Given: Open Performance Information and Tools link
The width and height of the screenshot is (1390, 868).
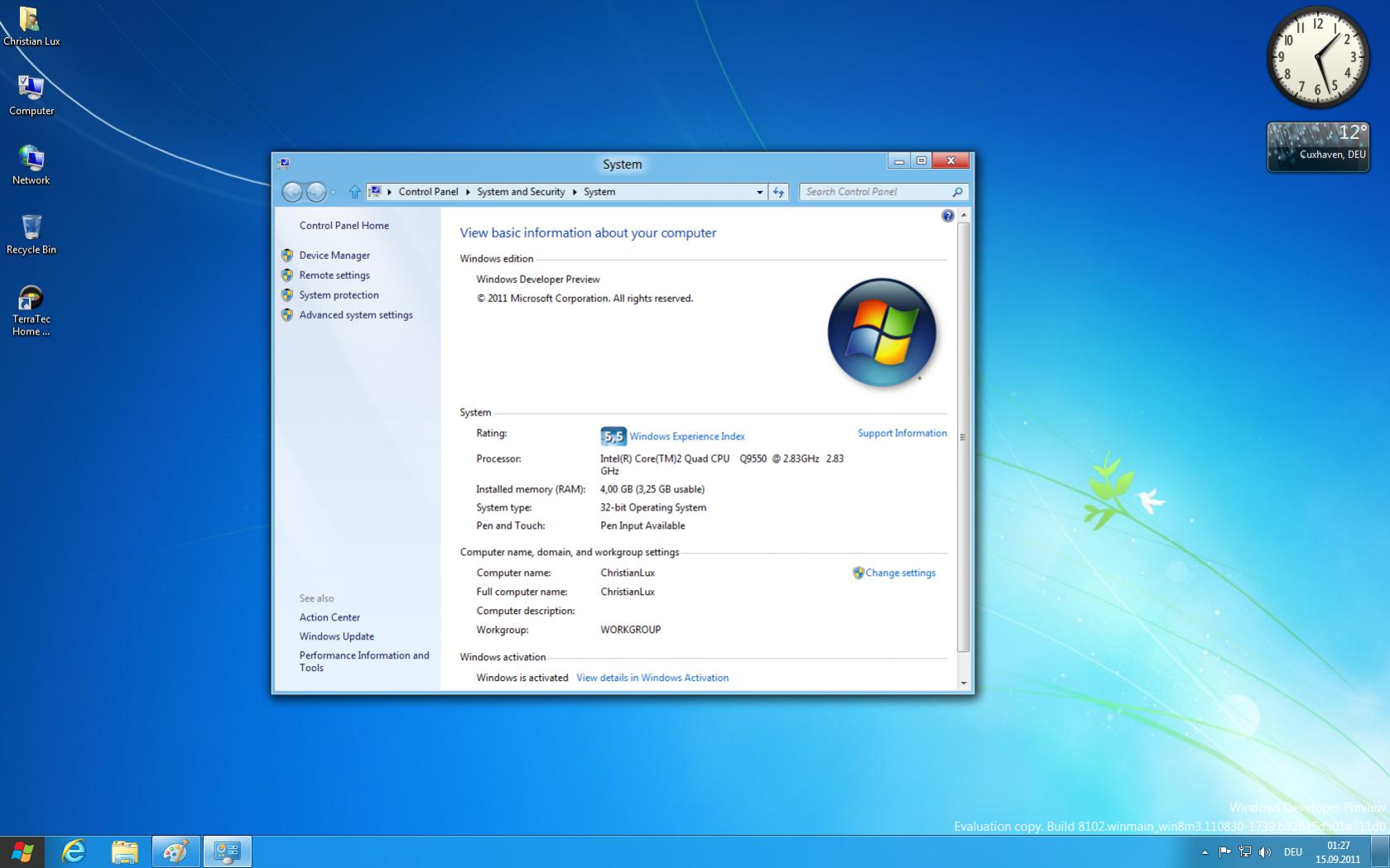Looking at the screenshot, I should [x=364, y=661].
